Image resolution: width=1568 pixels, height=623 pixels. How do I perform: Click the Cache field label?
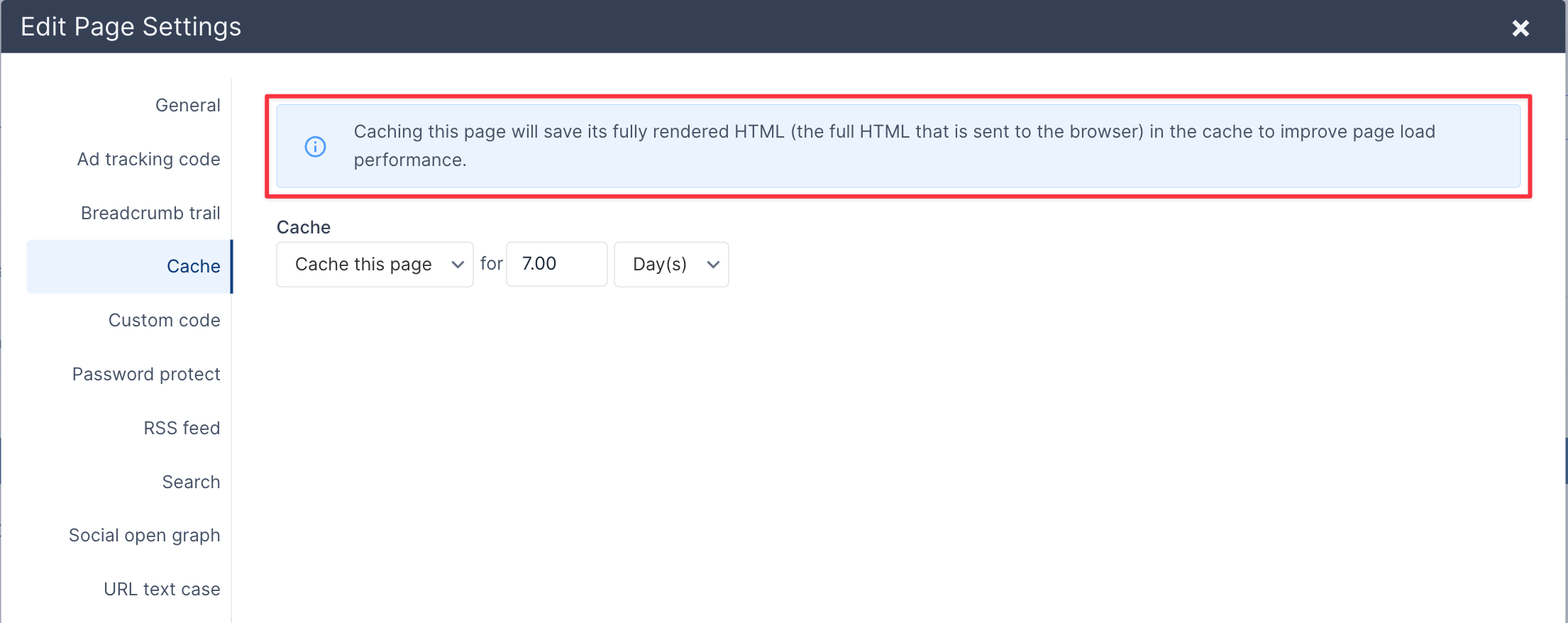(x=304, y=227)
